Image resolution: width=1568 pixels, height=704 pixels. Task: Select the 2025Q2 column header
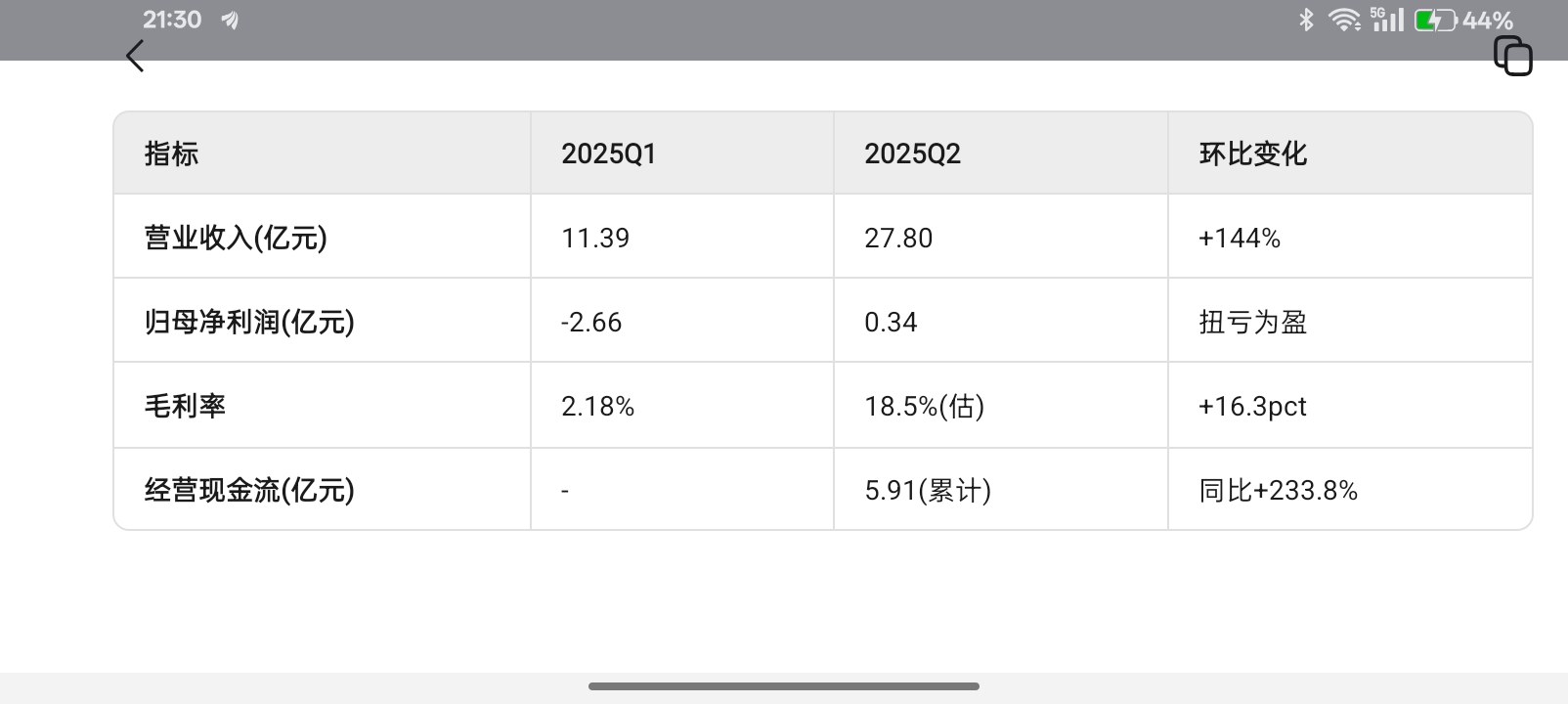point(912,154)
